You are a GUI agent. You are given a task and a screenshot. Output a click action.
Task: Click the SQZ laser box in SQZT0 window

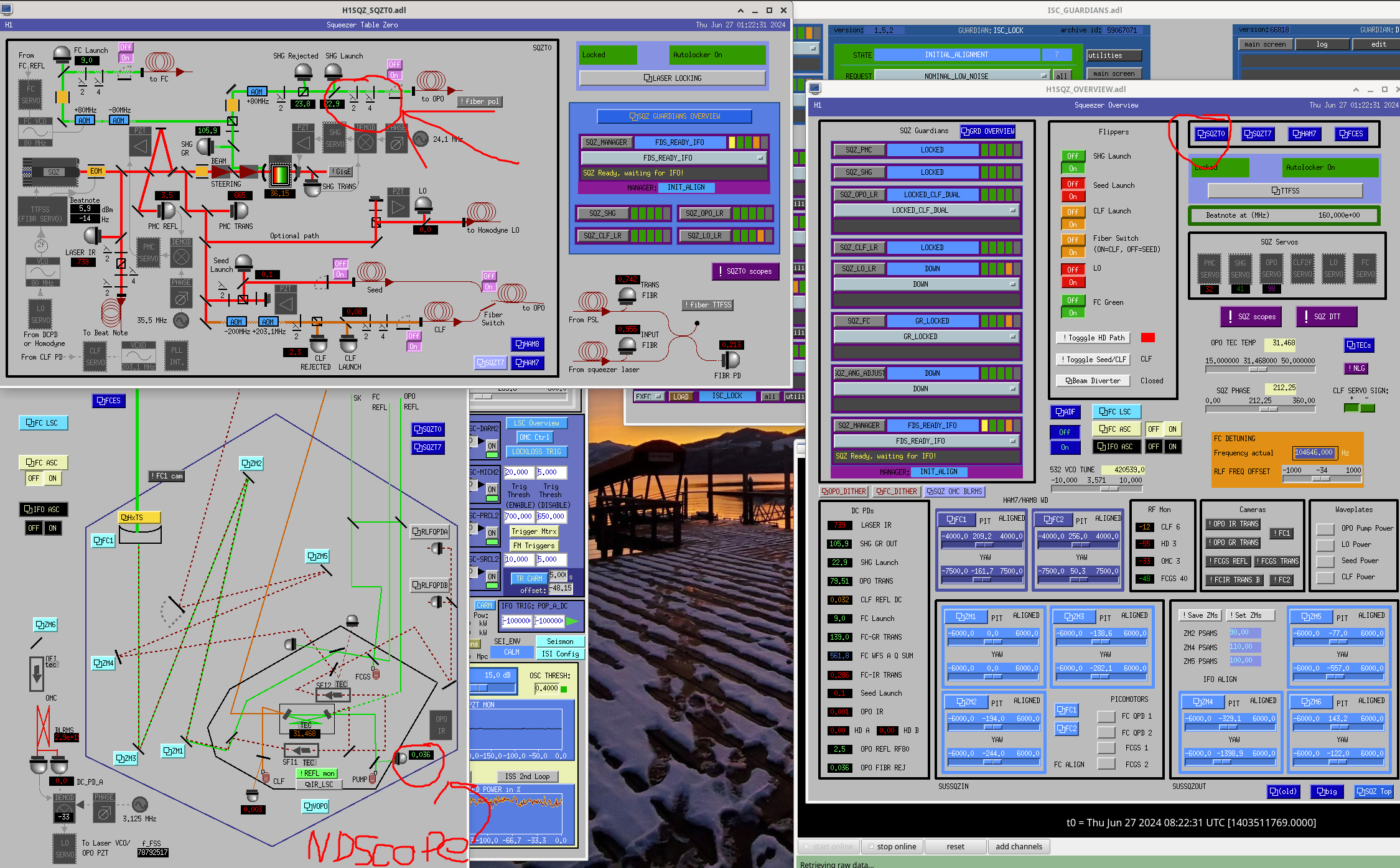point(50,172)
